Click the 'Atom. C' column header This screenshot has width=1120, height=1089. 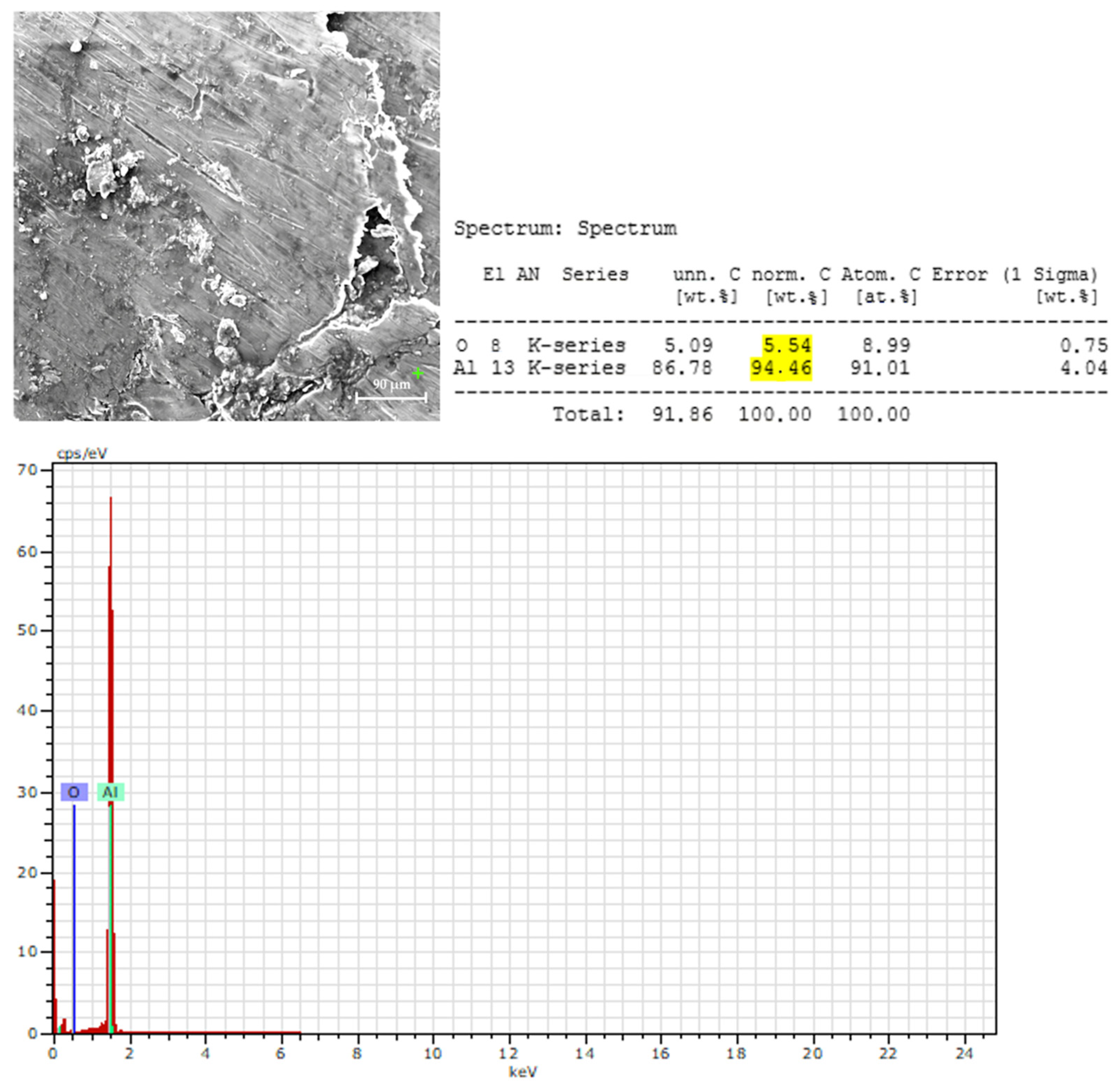pyautogui.click(x=881, y=274)
